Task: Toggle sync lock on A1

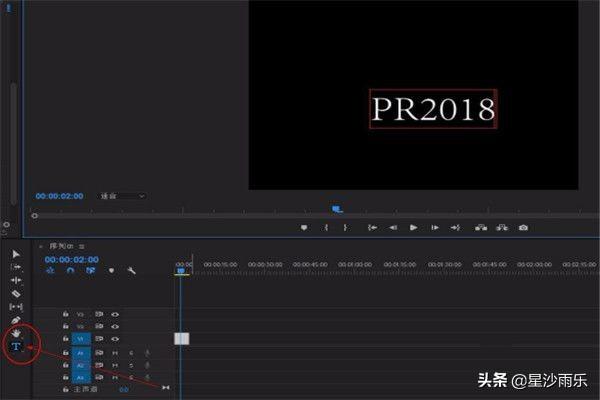Action: point(99,353)
